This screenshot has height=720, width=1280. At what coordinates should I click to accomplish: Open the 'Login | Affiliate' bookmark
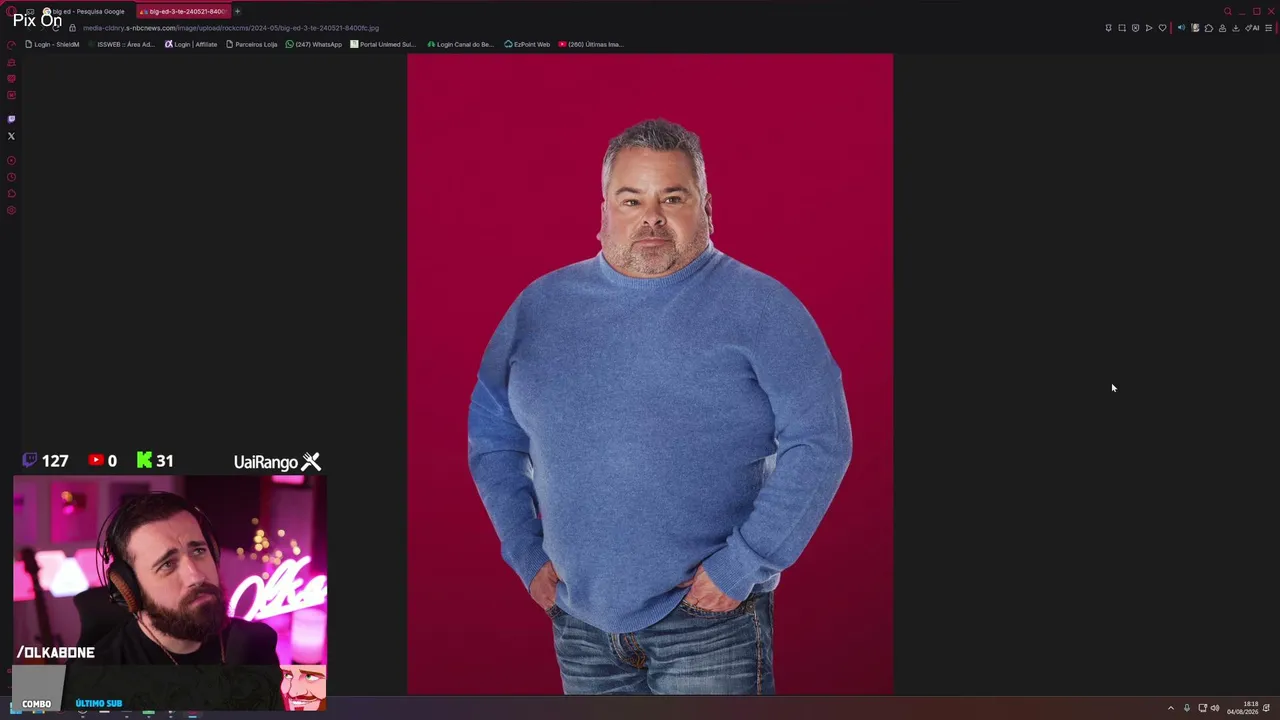191,44
